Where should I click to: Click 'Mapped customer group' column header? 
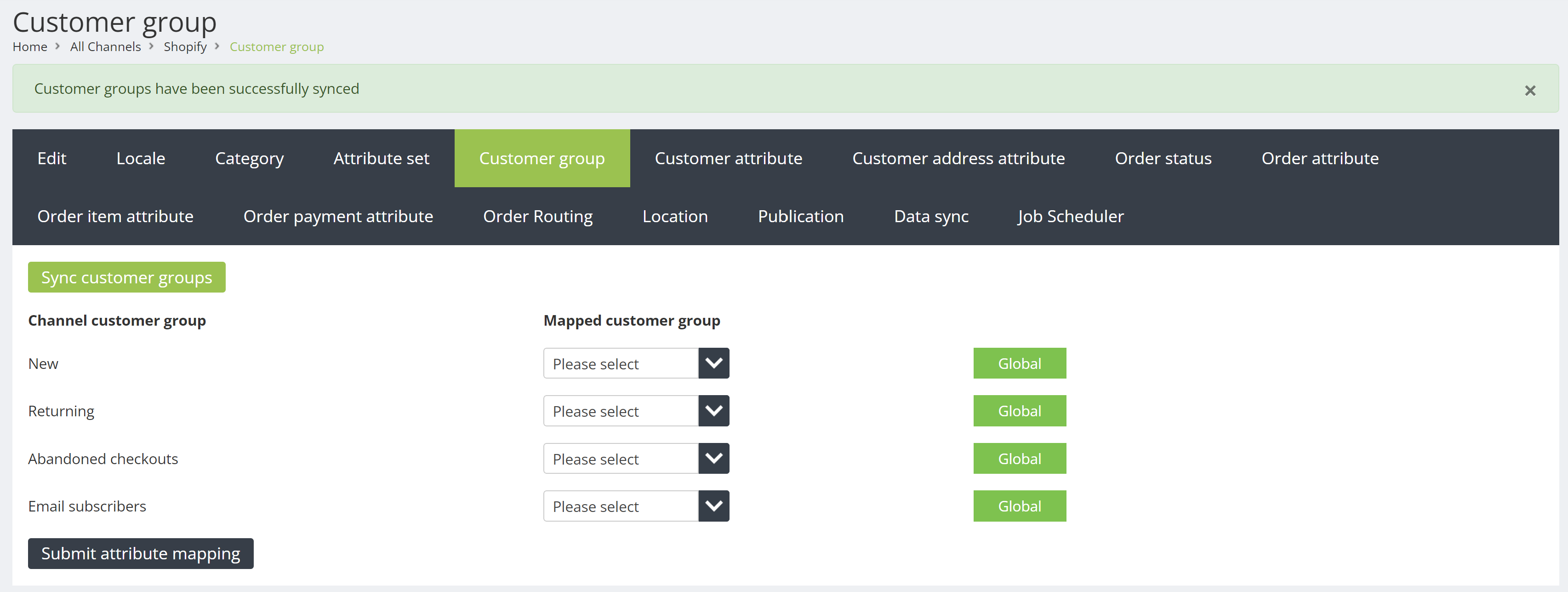(x=632, y=320)
